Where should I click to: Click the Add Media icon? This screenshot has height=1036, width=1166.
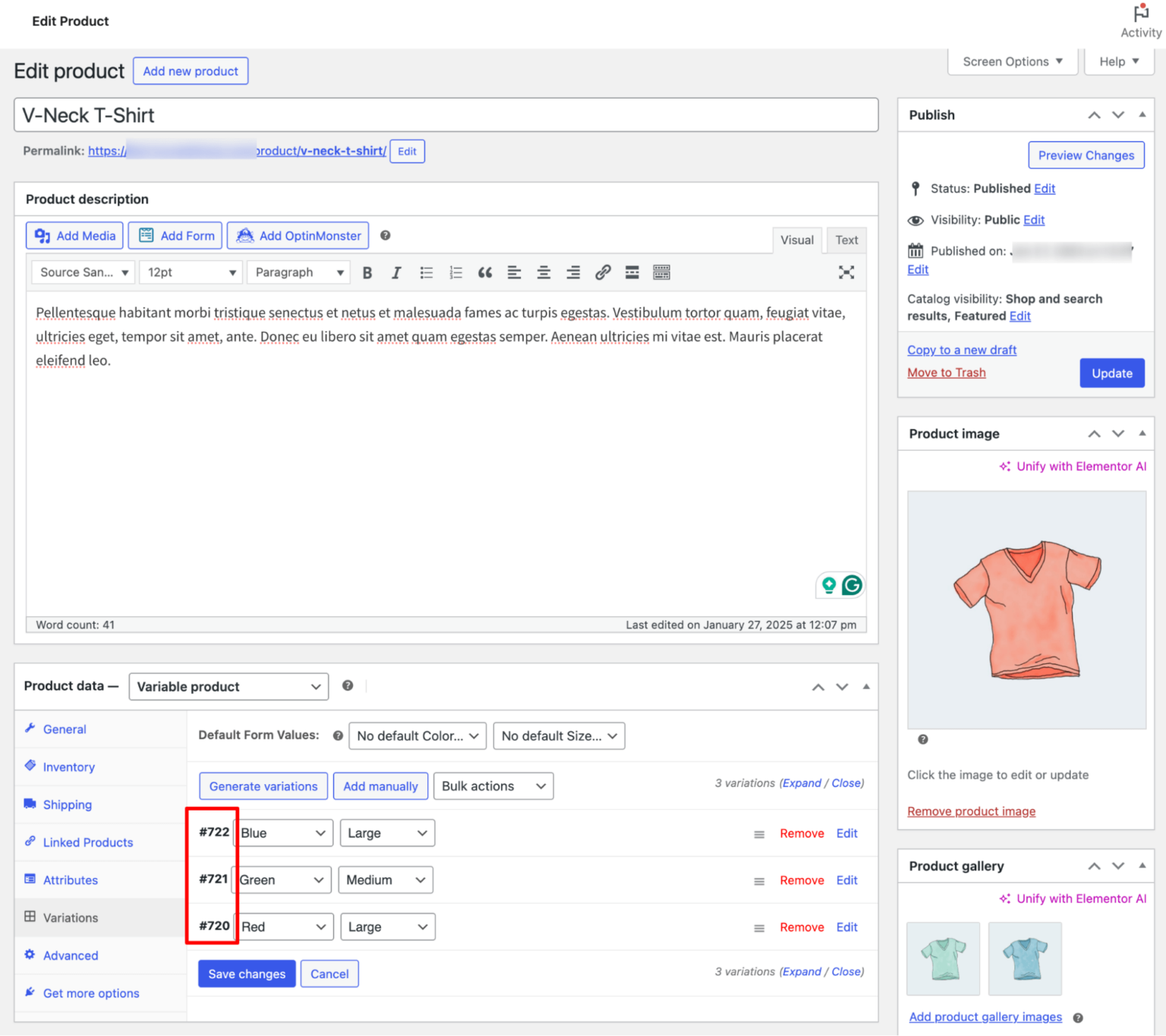(x=43, y=235)
